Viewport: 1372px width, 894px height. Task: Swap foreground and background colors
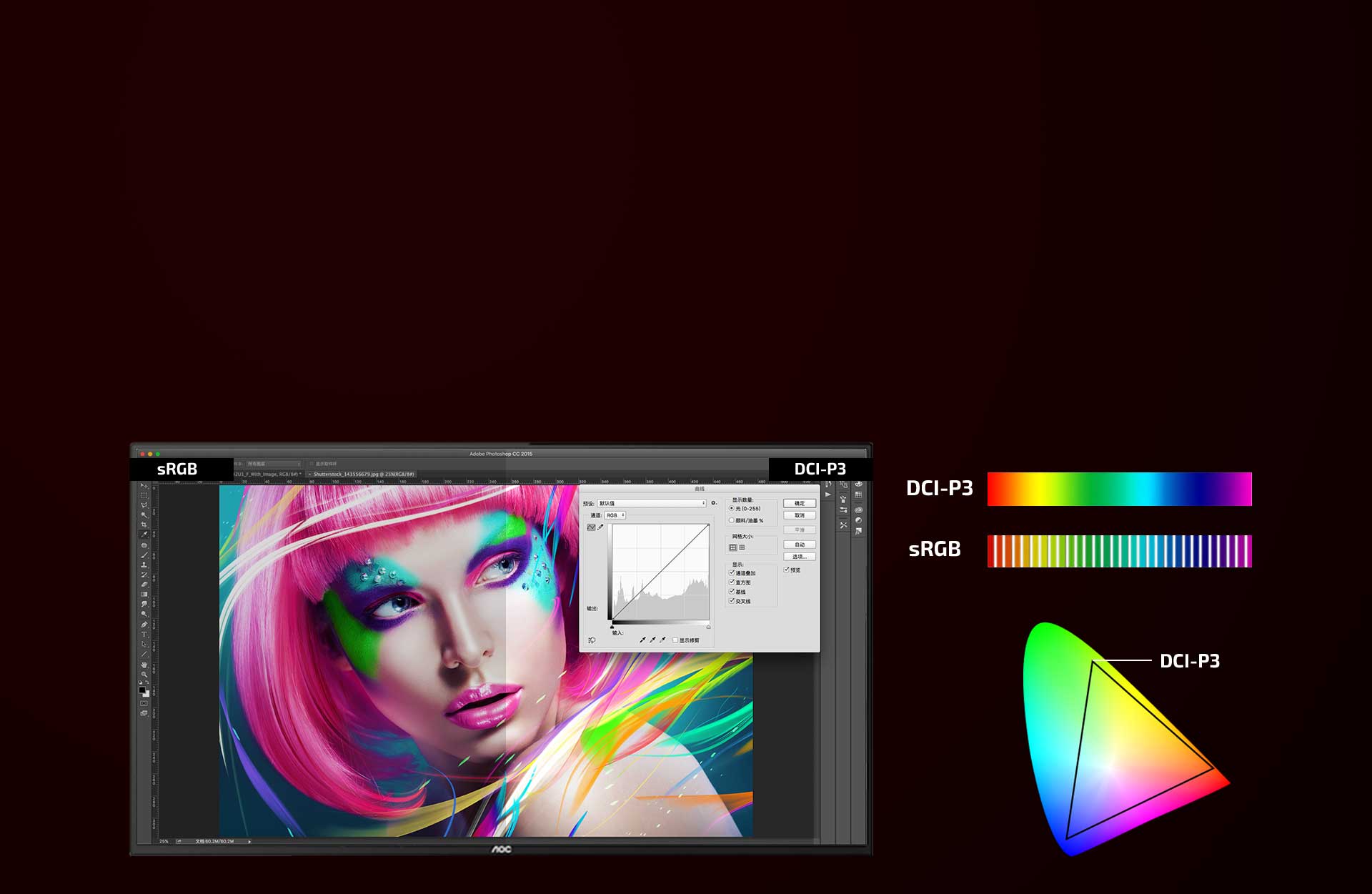coord(147,682)
